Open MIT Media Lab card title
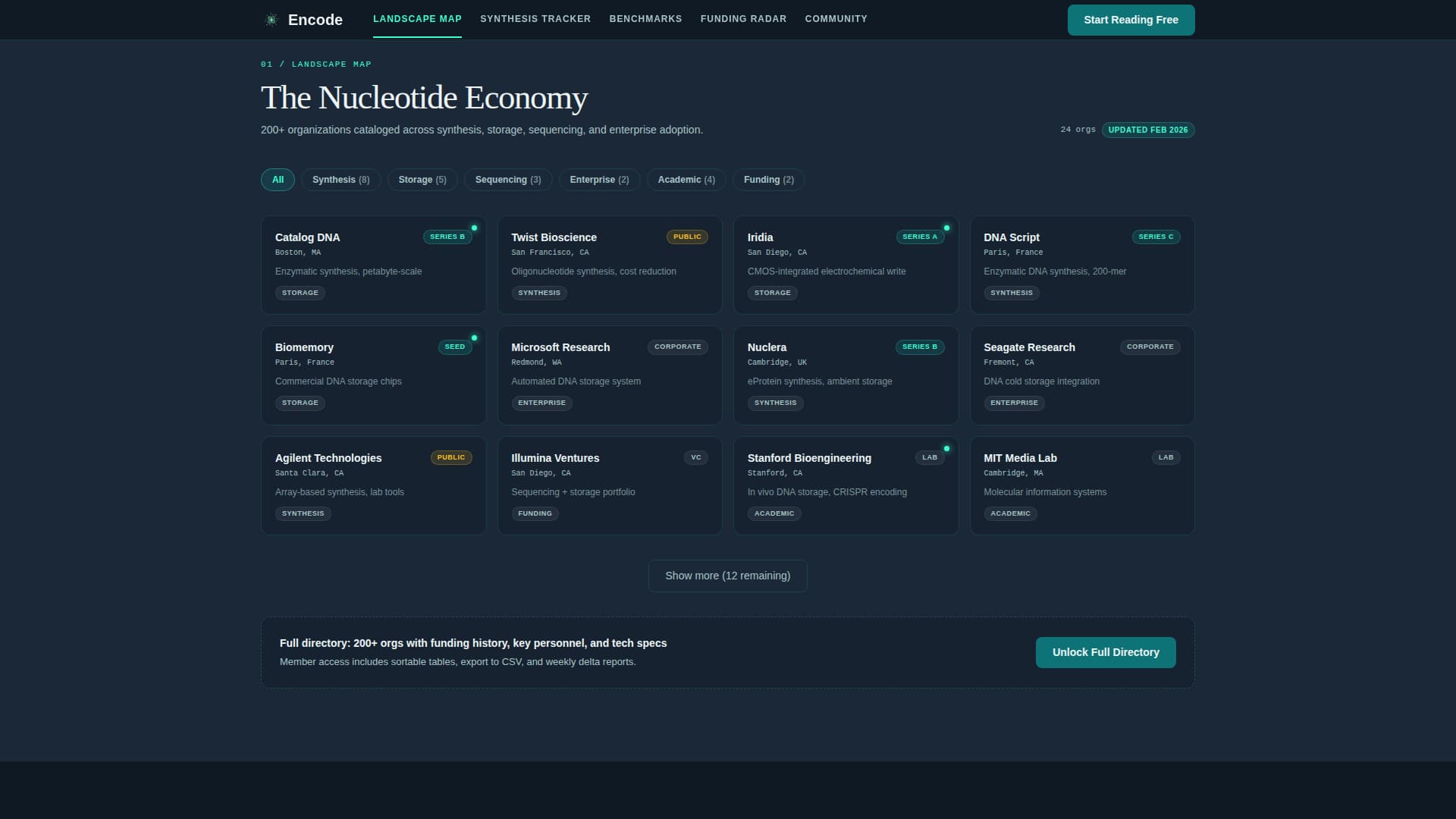 coord(1020,458)
